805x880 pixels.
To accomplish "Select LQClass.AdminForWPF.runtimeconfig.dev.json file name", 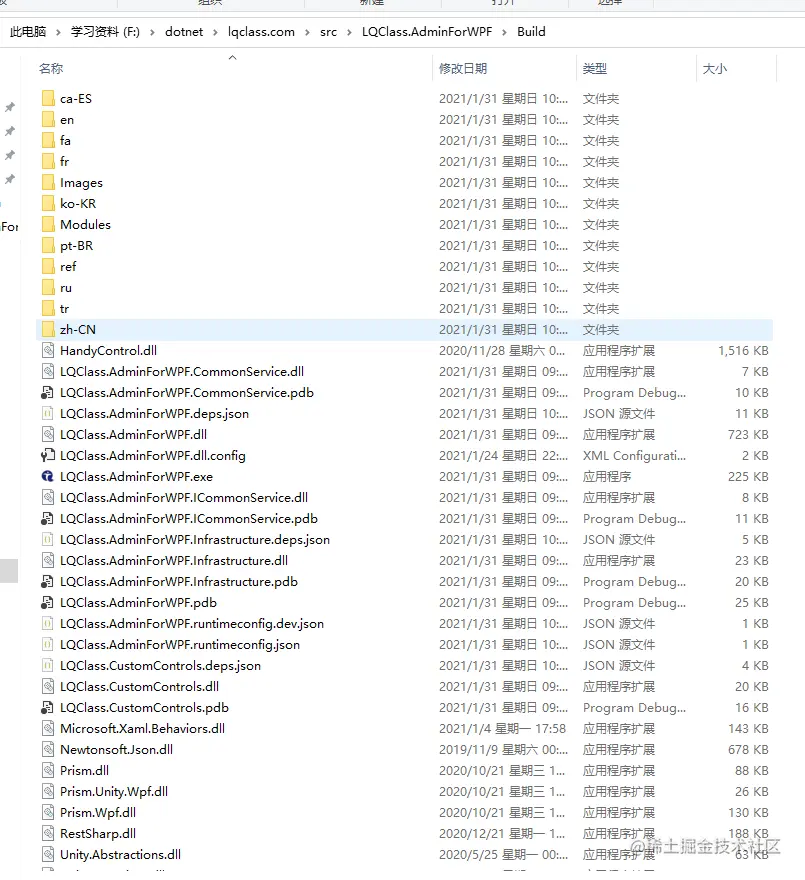I will (x=191, y=624).
